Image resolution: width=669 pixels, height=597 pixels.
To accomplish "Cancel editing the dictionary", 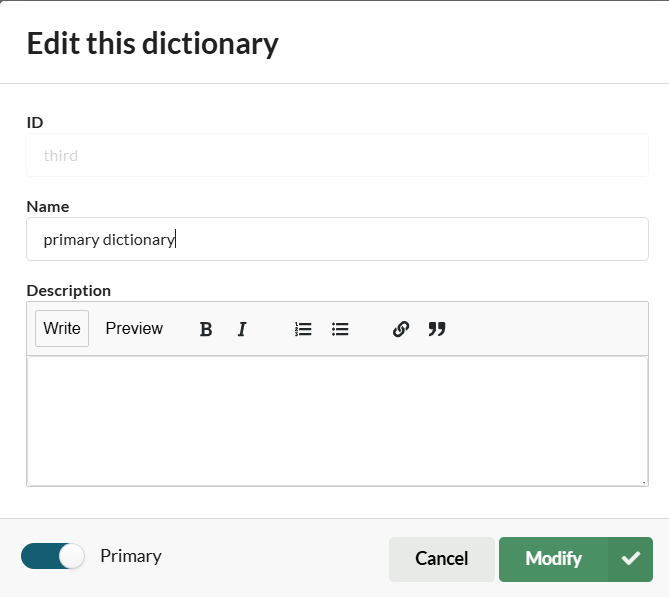I will pos(441,559).
